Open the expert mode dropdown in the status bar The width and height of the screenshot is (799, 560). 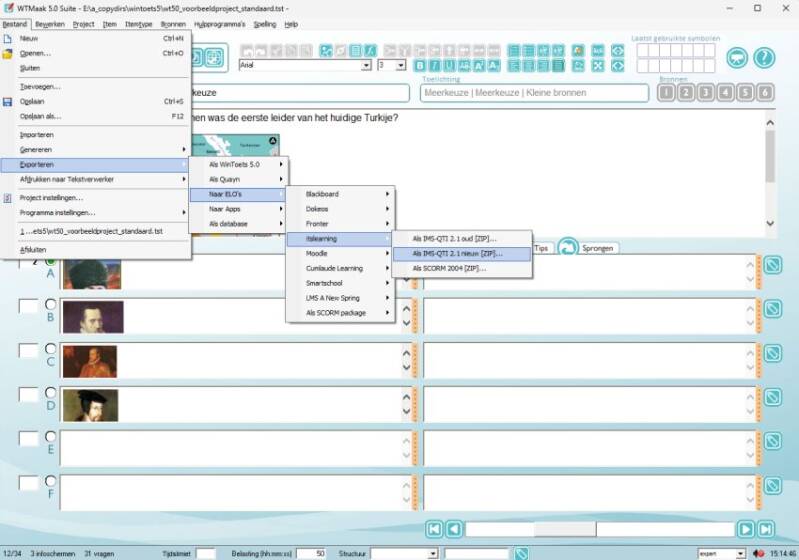pyautogui.click(x=739, y=553)
